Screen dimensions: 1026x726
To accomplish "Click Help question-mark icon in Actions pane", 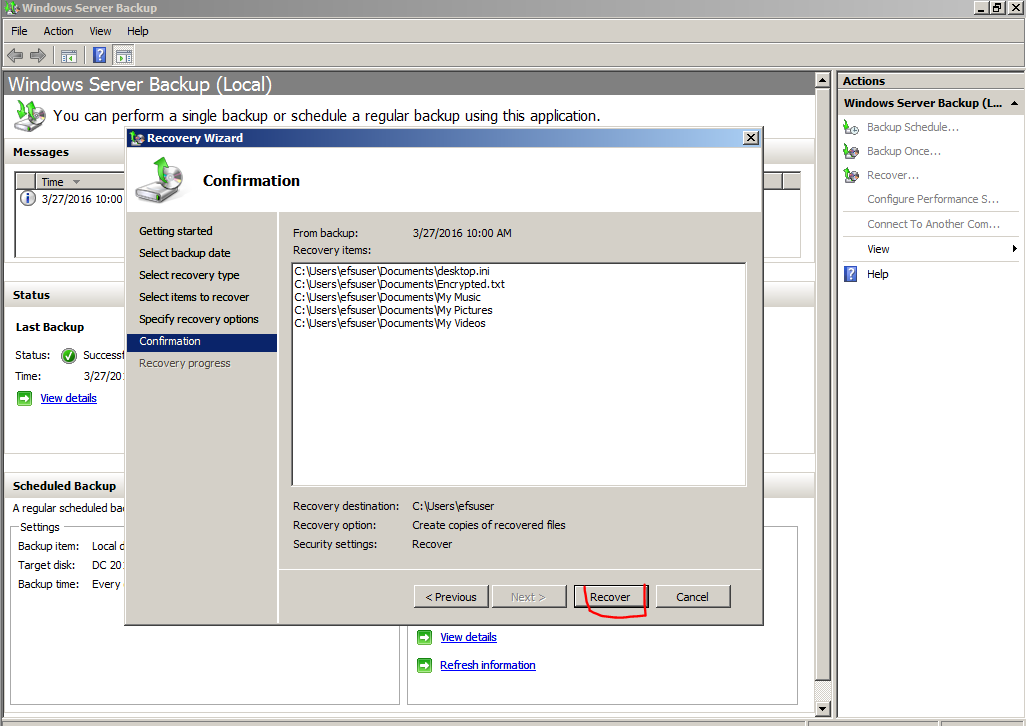I will 851,274.
